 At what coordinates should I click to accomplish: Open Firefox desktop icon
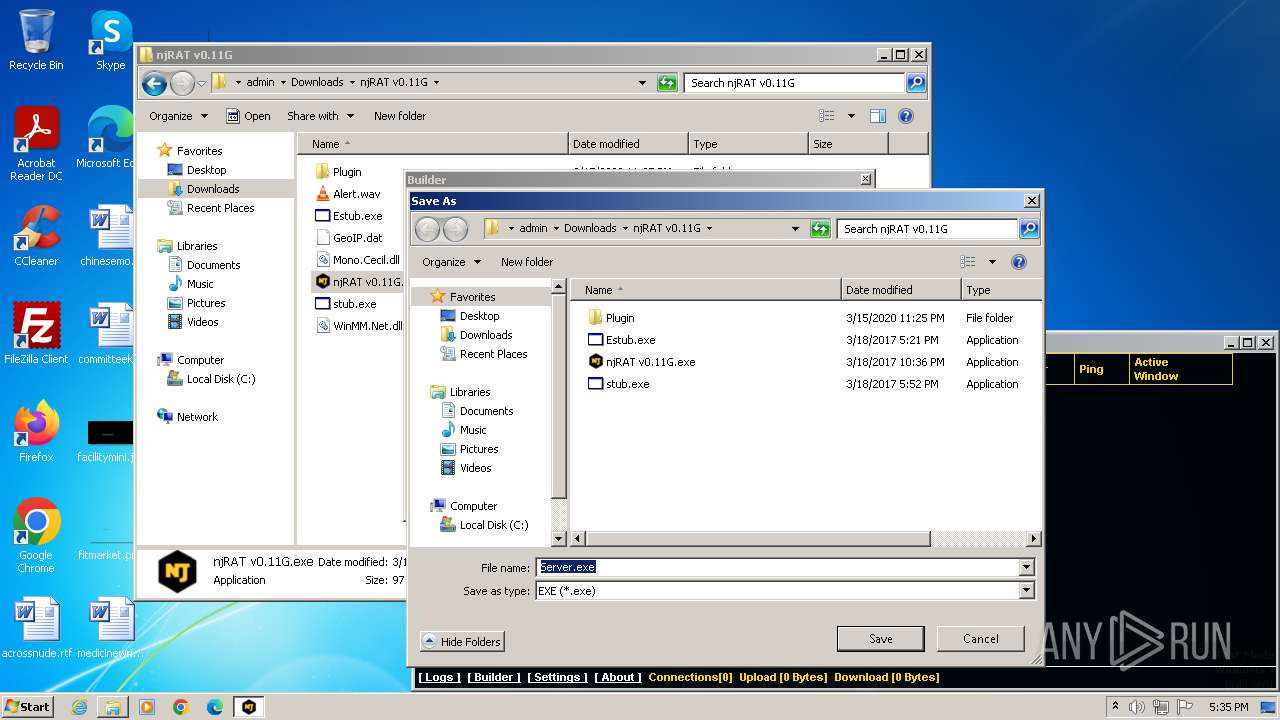[x=36, y=432]
